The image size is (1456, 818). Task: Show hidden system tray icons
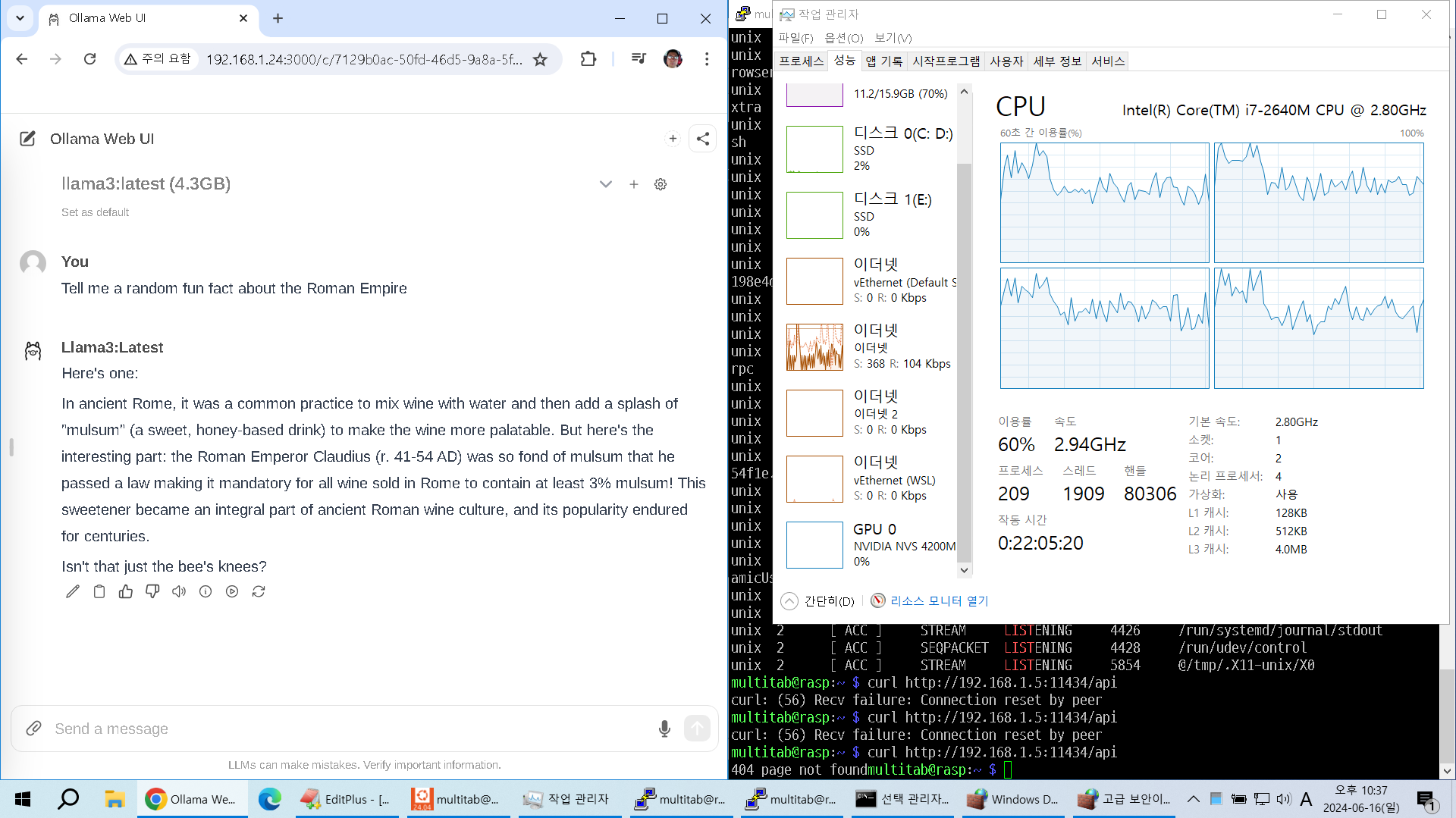pyautogui.click(x=1193, y=799)
